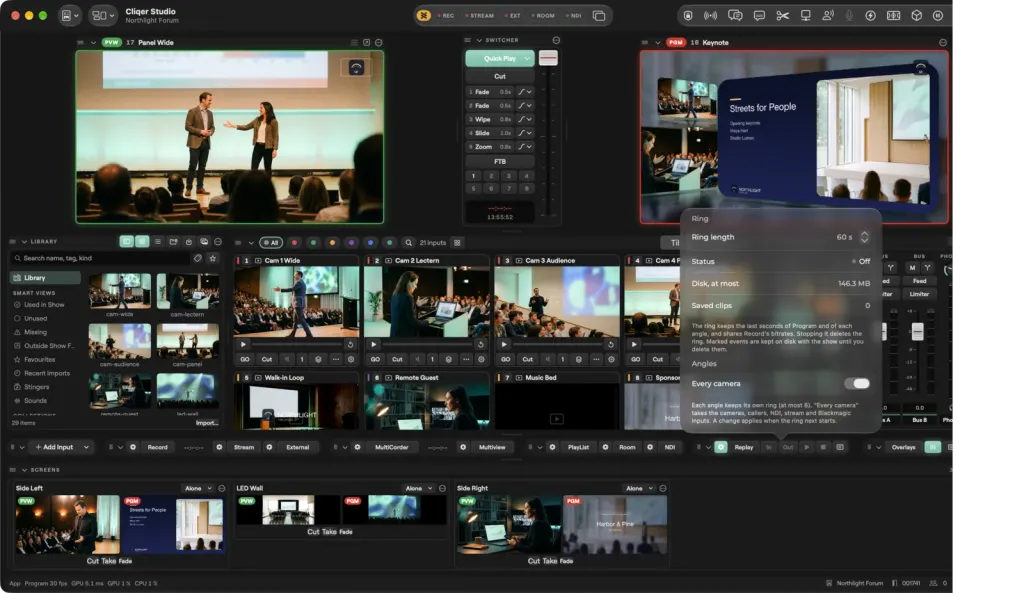Toggle Bus B mute M button

click(912, 268)
